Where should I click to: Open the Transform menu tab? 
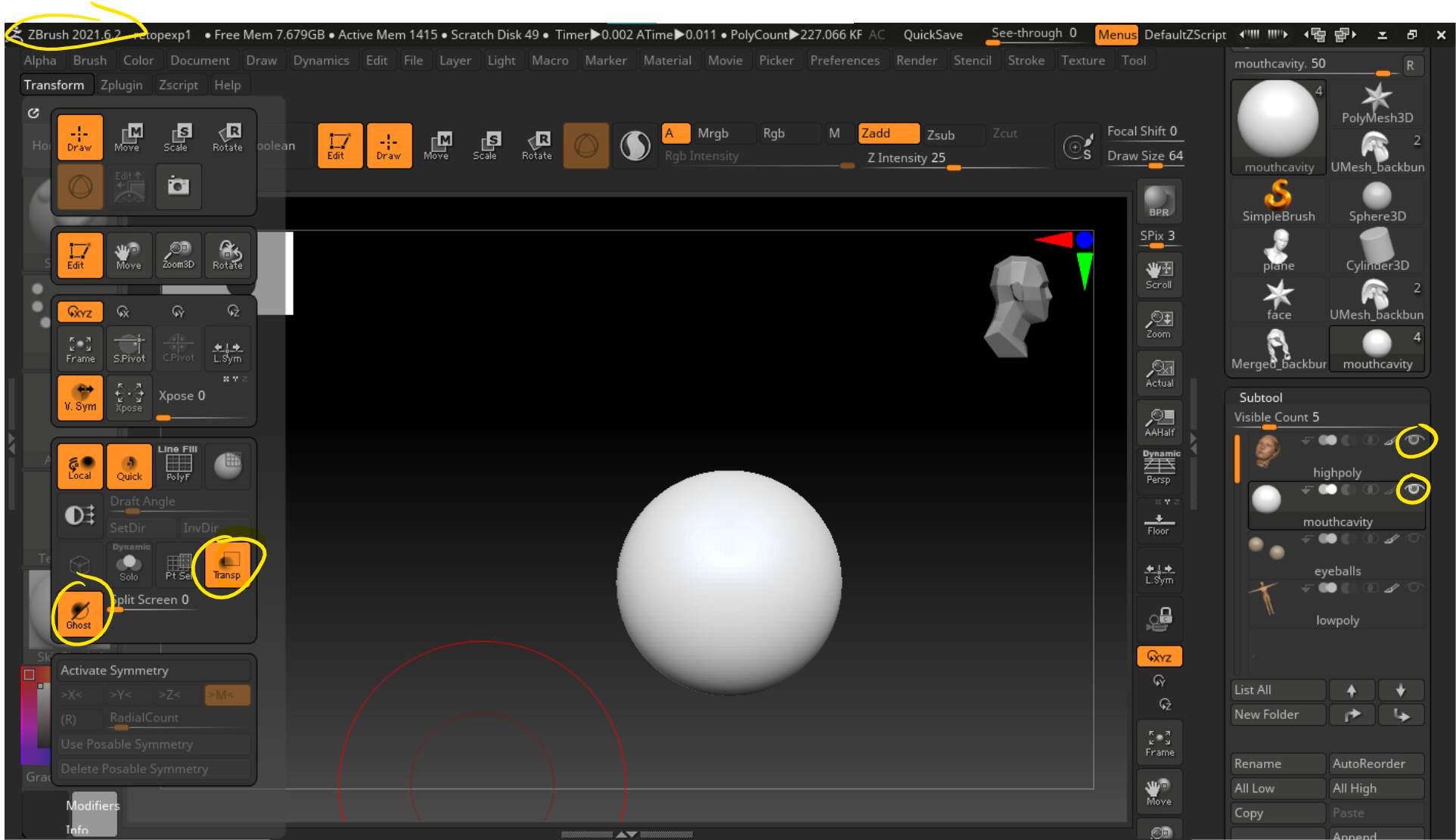coord(54,84)
